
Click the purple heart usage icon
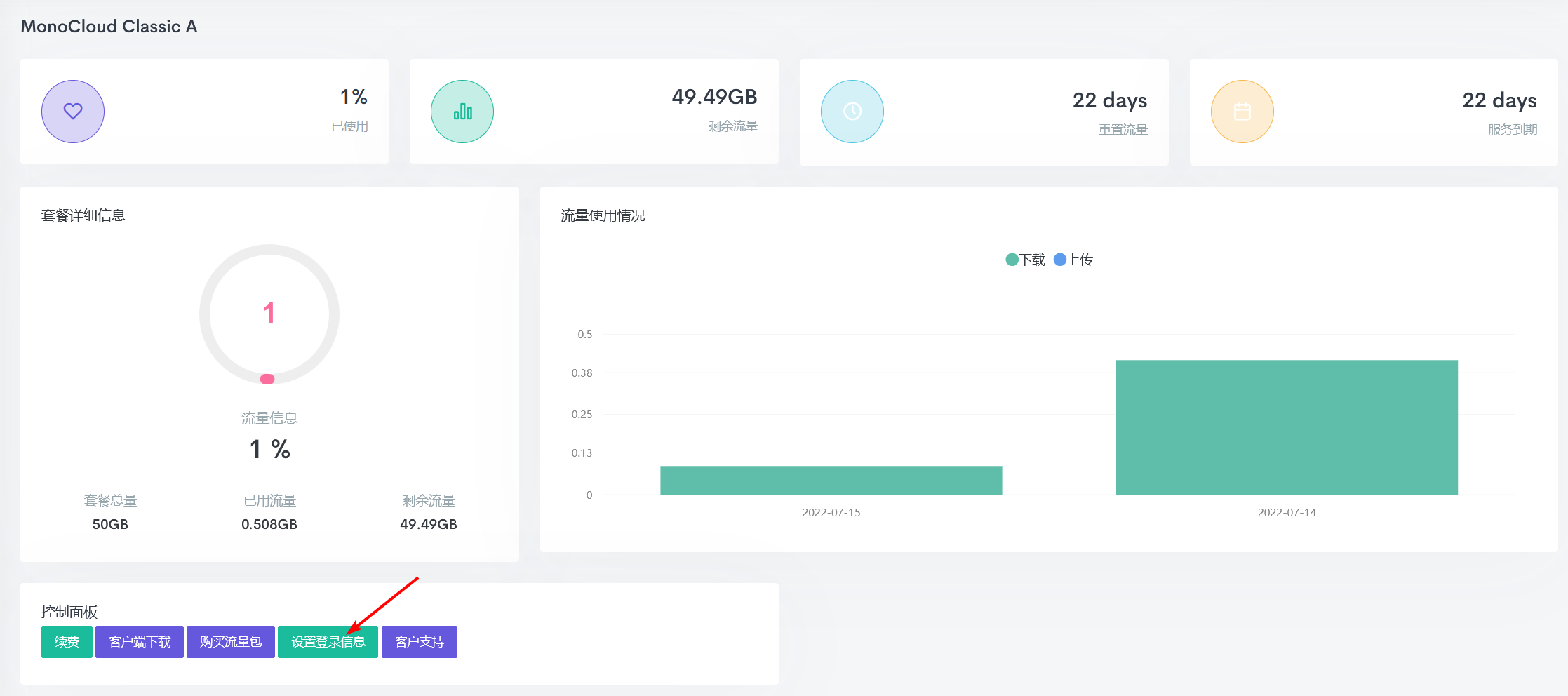(73, 112)
